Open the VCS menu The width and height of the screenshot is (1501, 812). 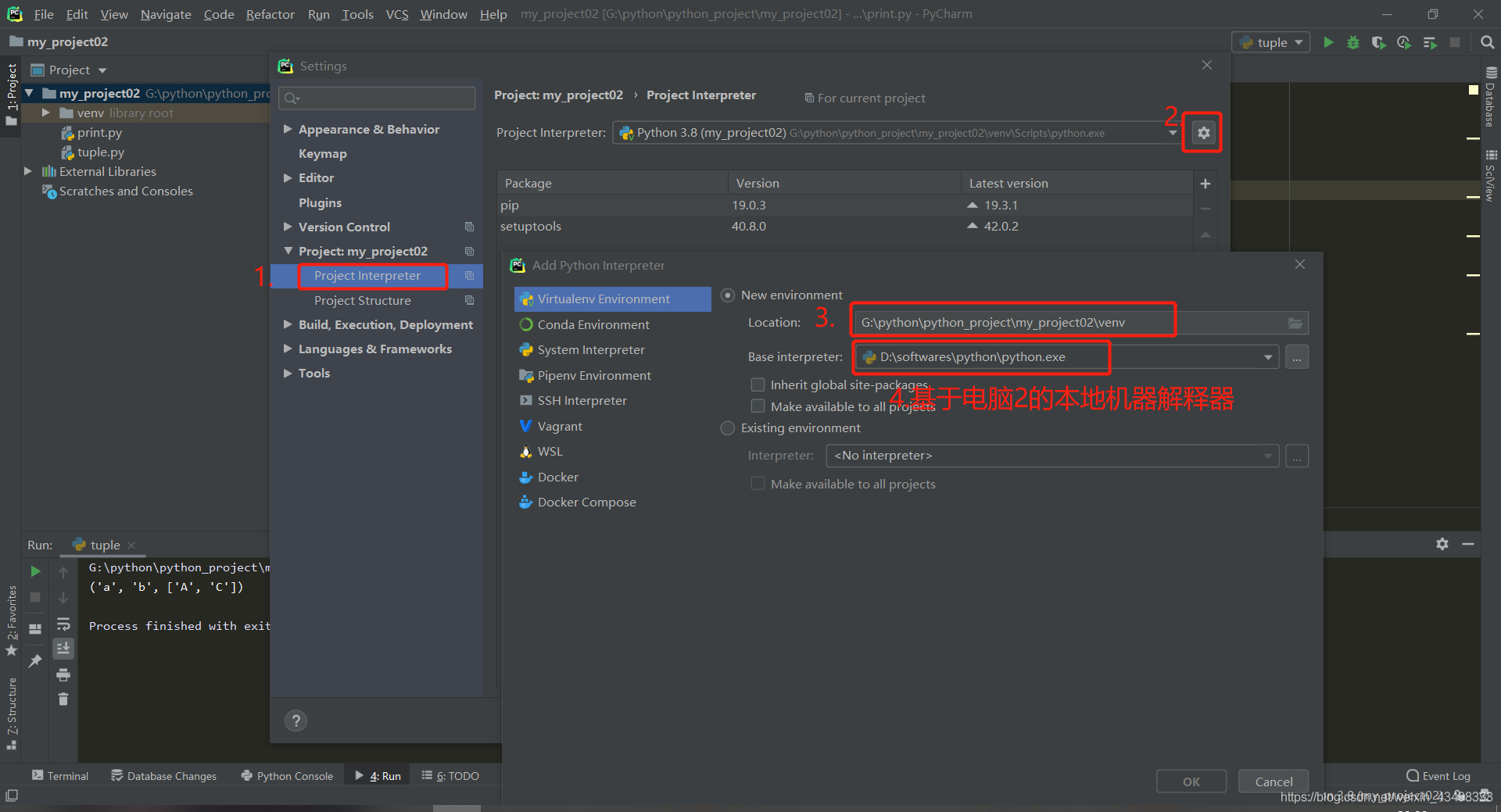397,14
